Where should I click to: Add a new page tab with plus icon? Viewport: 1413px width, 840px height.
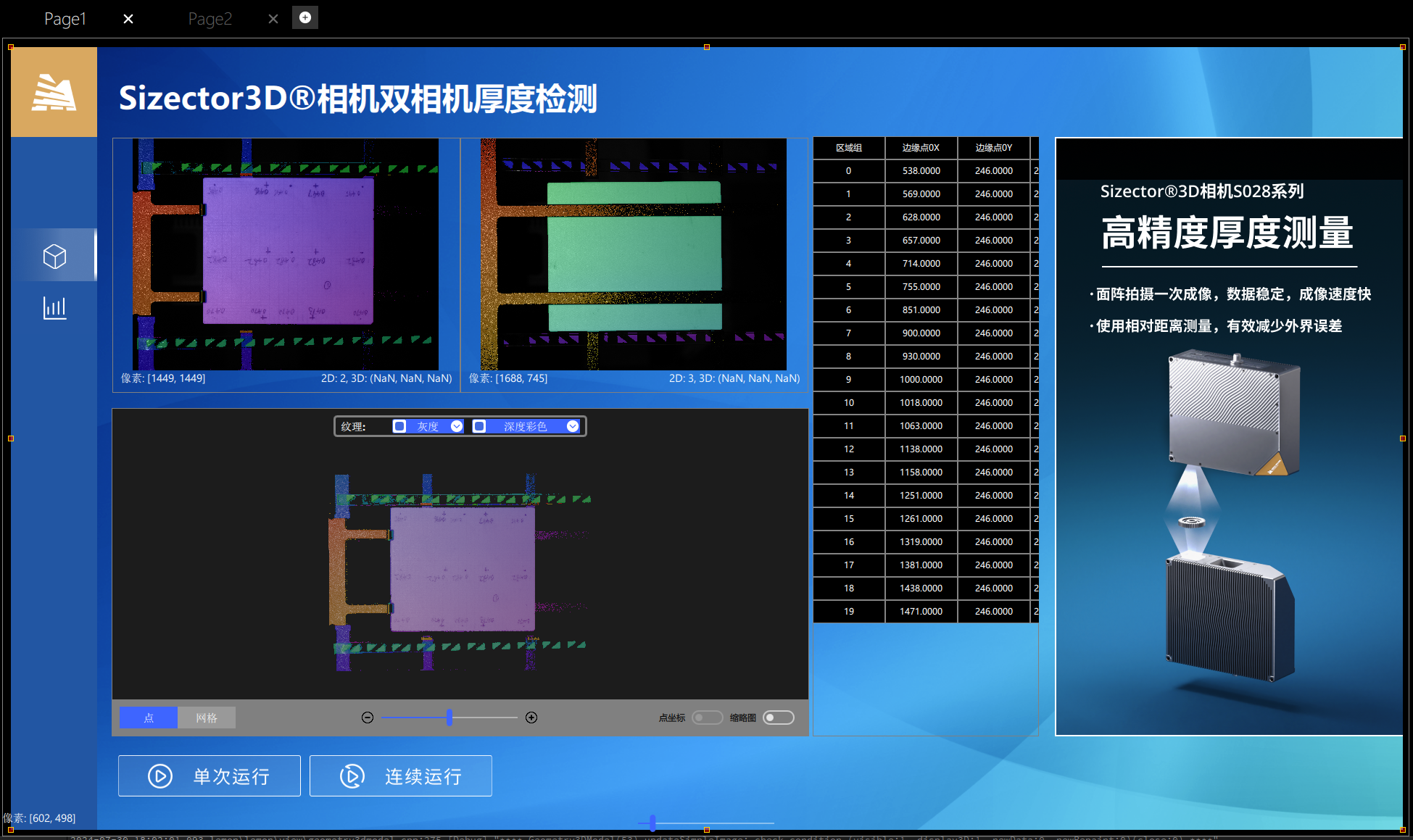click(305, 17)
